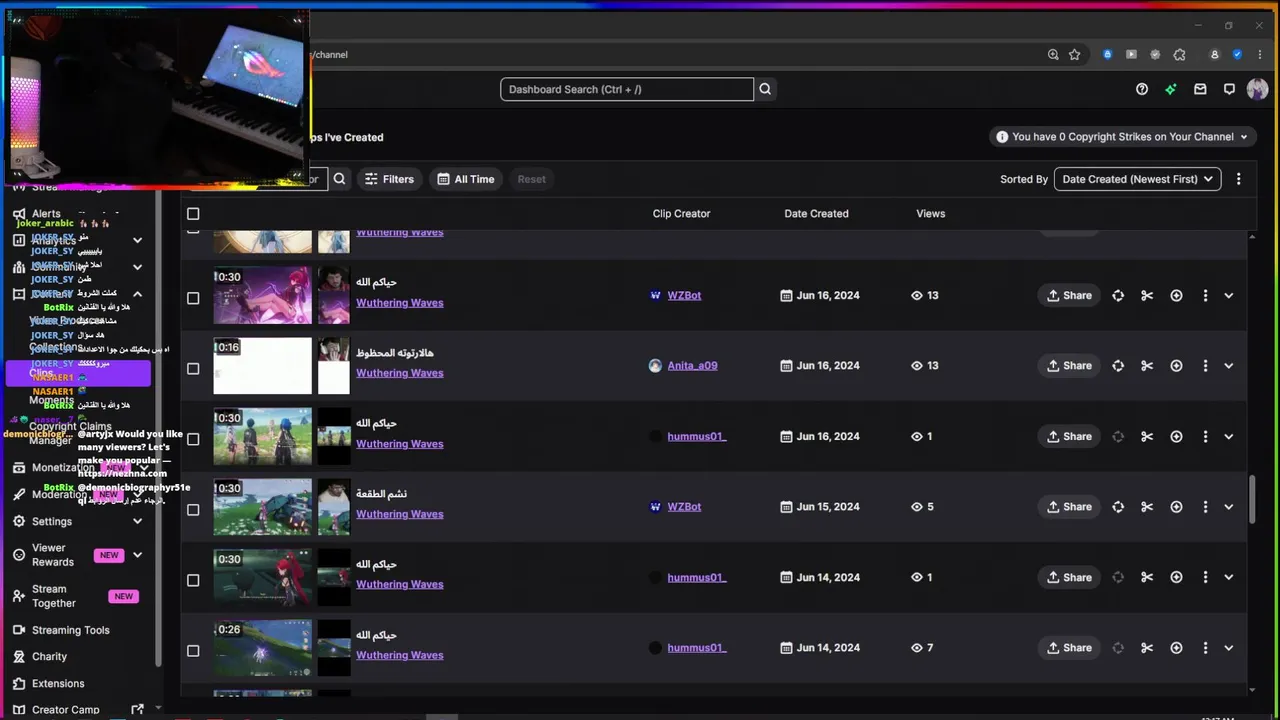The image size is (1280, 720).
Task: Open the profile avatar menu
Action: click(x=1258, y=89)
